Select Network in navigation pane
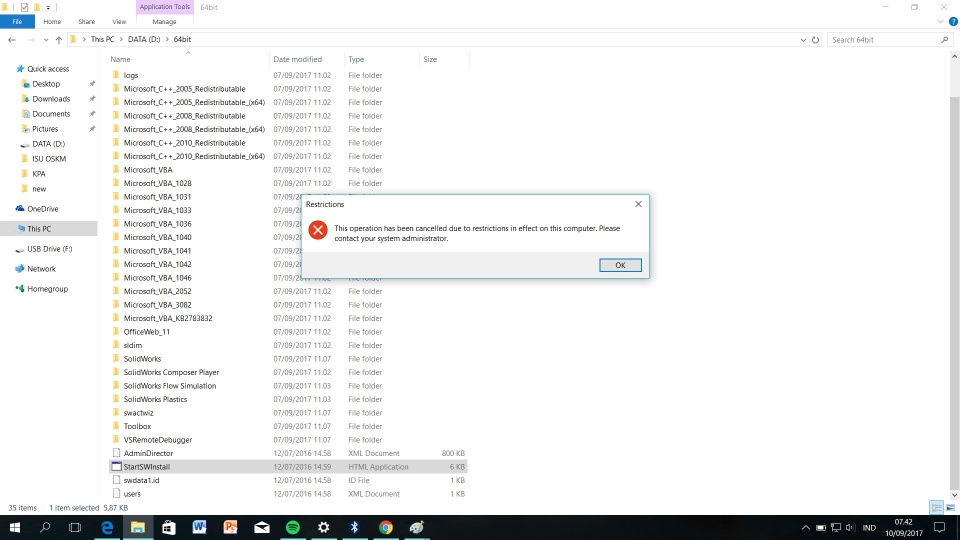This screenshot has width=960, height=540. 41,269
